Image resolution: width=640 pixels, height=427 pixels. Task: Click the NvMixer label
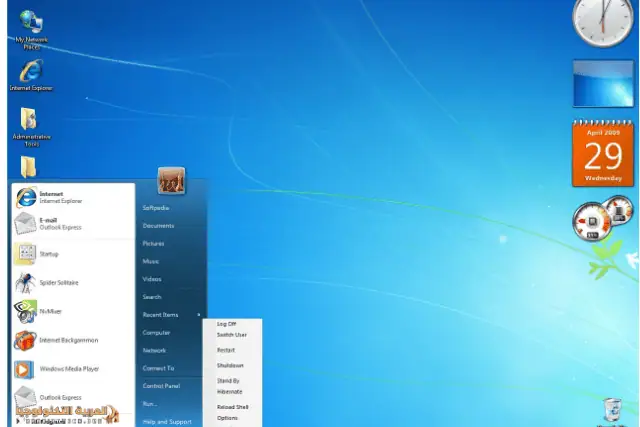(51, 311)
